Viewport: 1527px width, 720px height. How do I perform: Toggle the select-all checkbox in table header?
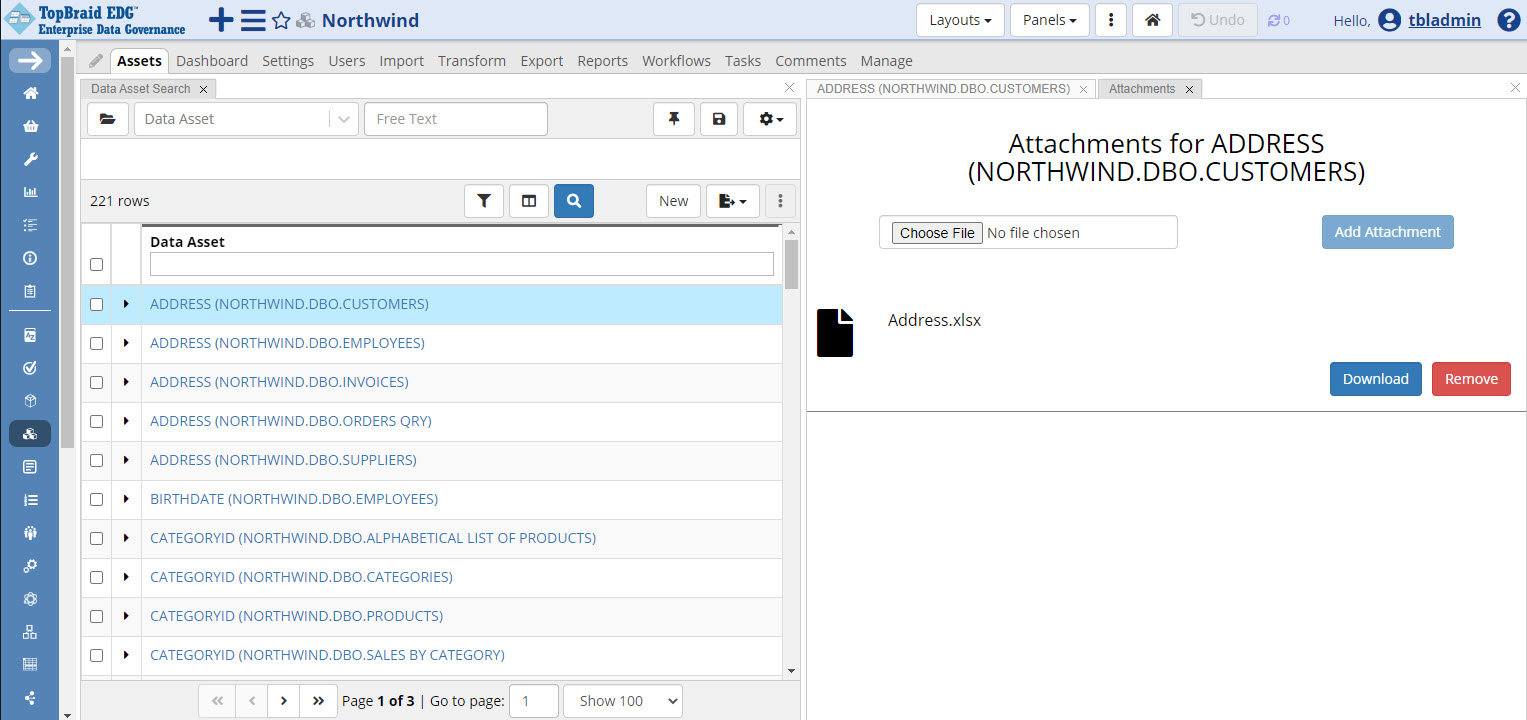97,265
